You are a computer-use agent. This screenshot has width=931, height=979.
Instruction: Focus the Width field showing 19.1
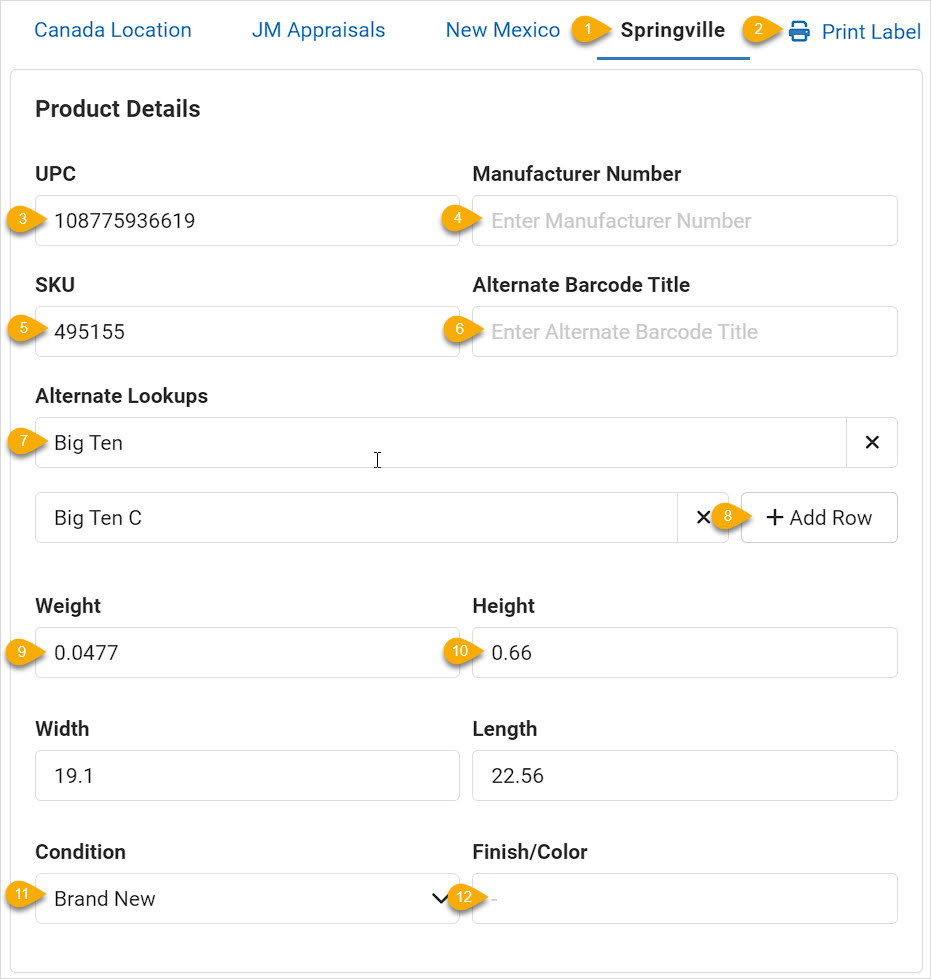point(247,775)
